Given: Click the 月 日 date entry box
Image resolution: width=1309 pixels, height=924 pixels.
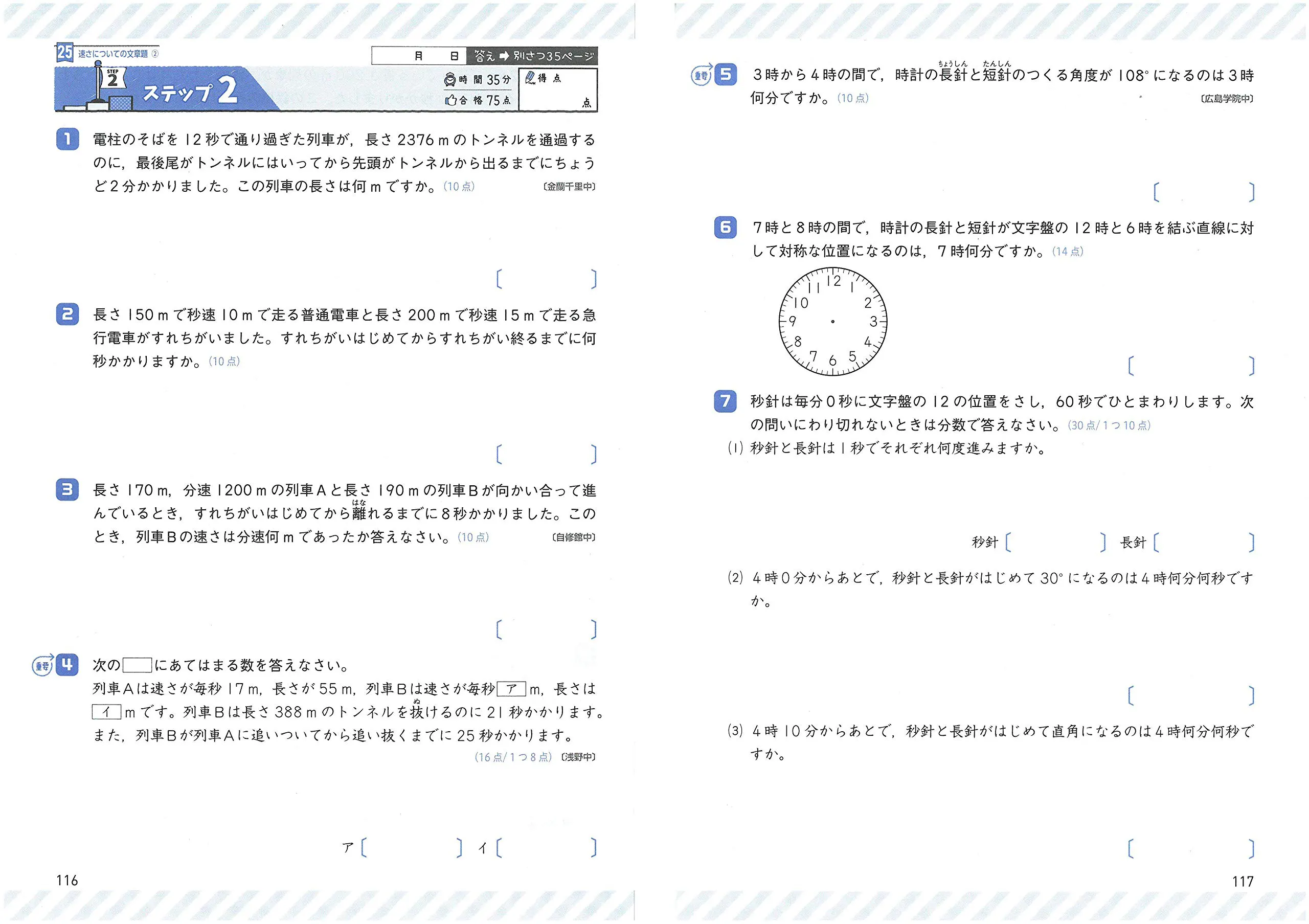Looking at the screenshot, I should (x=419, y=56).
